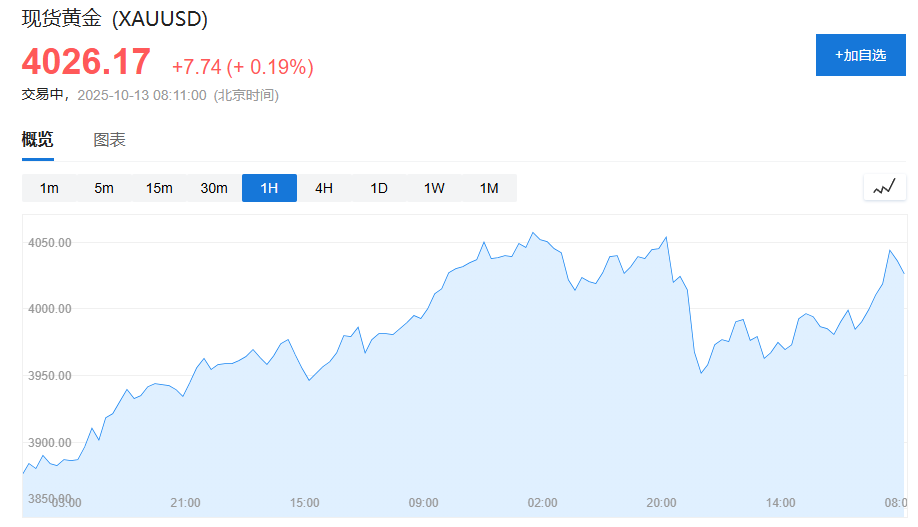Click the 4000.00 price axis label
Viewport: 918px width, 527px height.
tap(50, 309)
